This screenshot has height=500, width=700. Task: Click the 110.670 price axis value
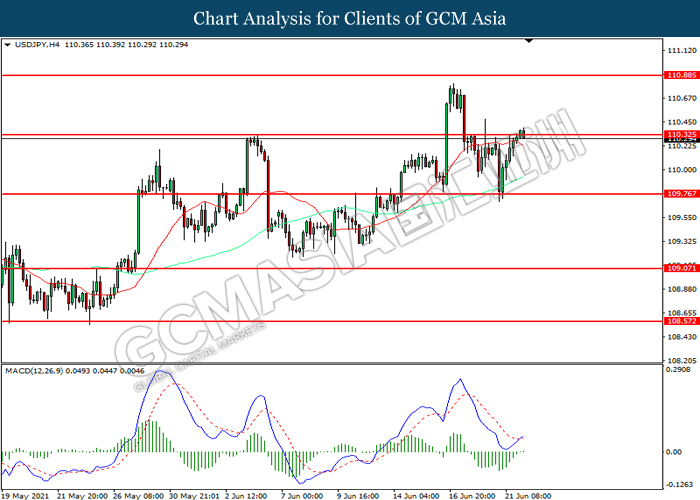(682, 98)
